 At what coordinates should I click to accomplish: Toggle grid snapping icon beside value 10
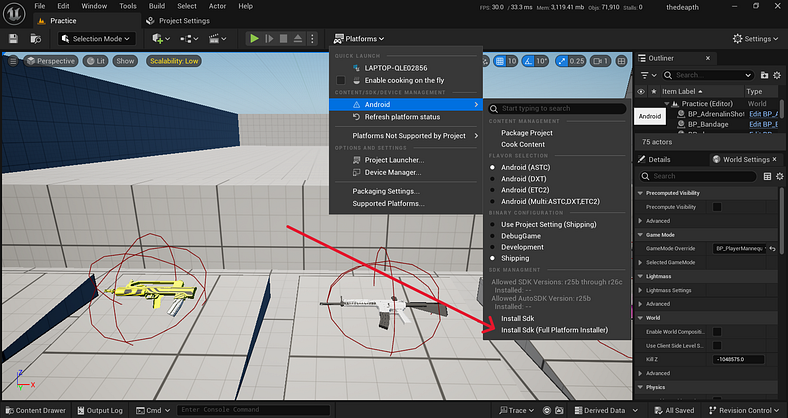coord(500,61)
